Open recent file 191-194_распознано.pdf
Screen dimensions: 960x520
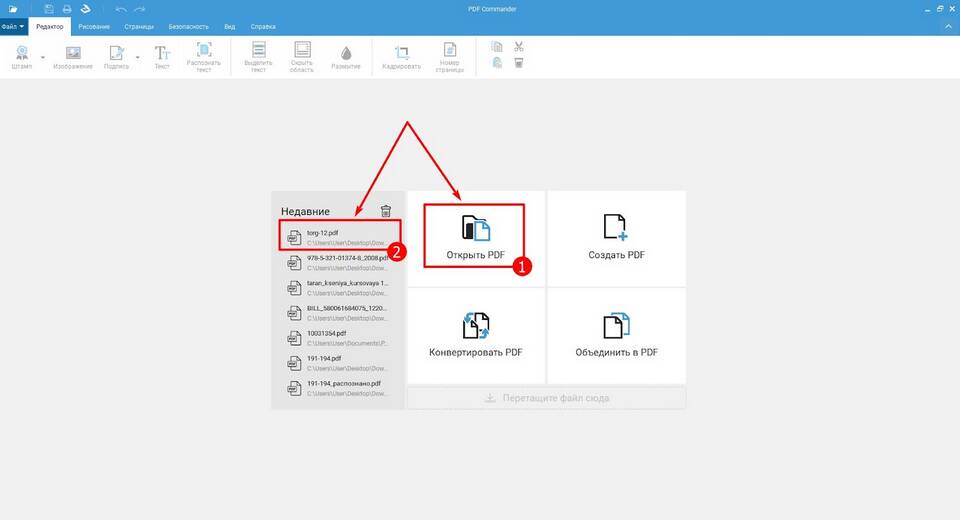click(x=340, y=388)
